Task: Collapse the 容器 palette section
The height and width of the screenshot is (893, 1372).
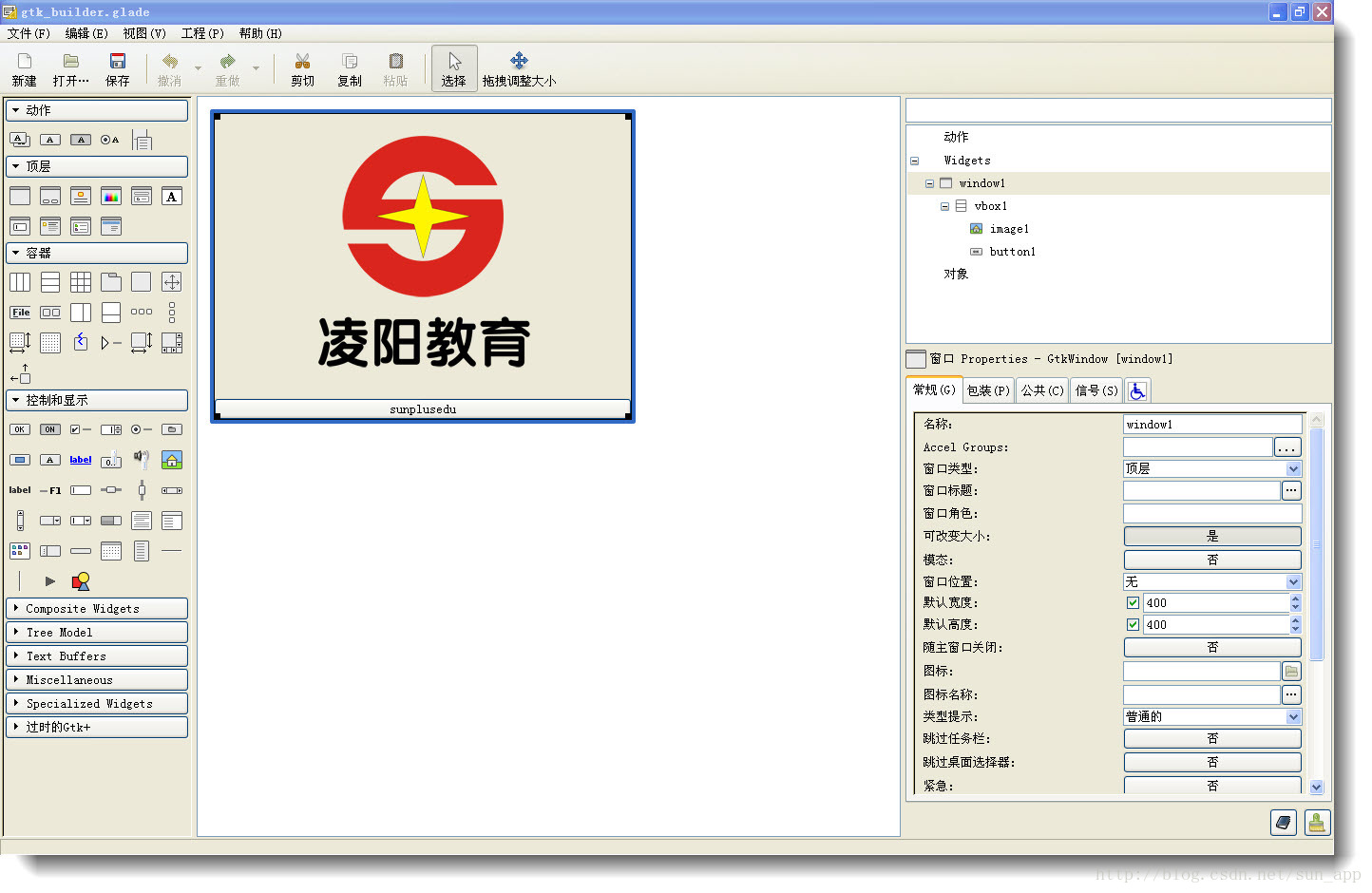Action: coord(97,253)
